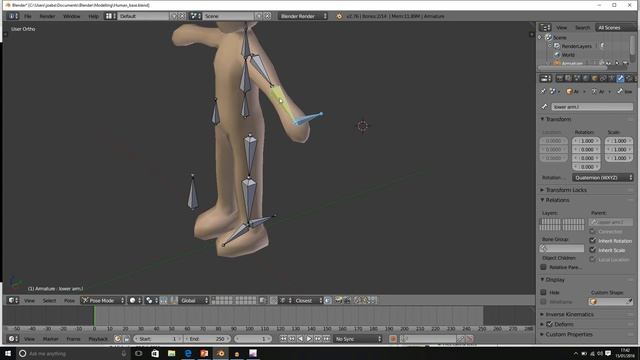Click the current frame slider field
The image size is (640, 360).
[x=253, y=339]
